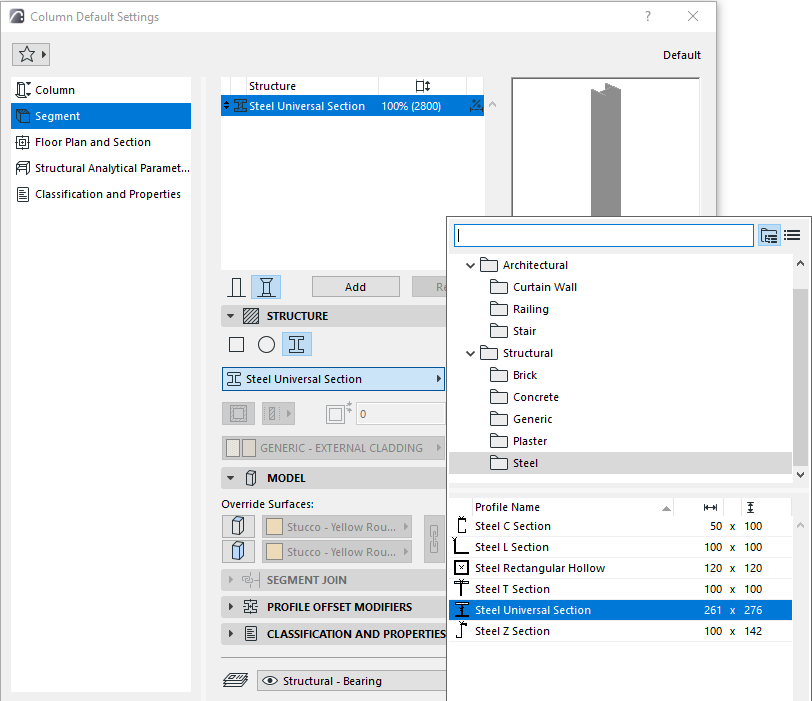Expand the PROFILE OFFSET MODIFIERS panel
The width and height of the screenshot is (812, 701).
pos(231,607)
